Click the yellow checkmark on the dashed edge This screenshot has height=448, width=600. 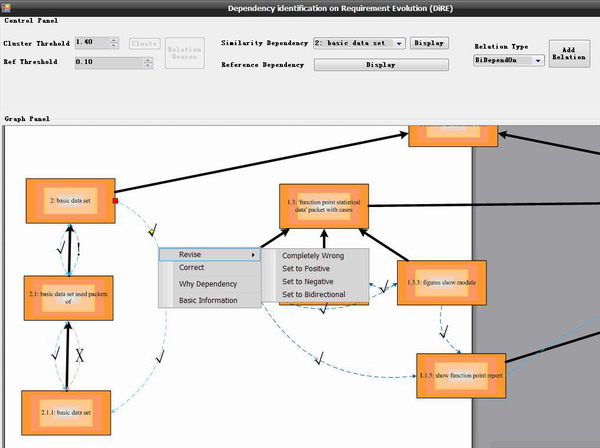[x=152, y=232]
